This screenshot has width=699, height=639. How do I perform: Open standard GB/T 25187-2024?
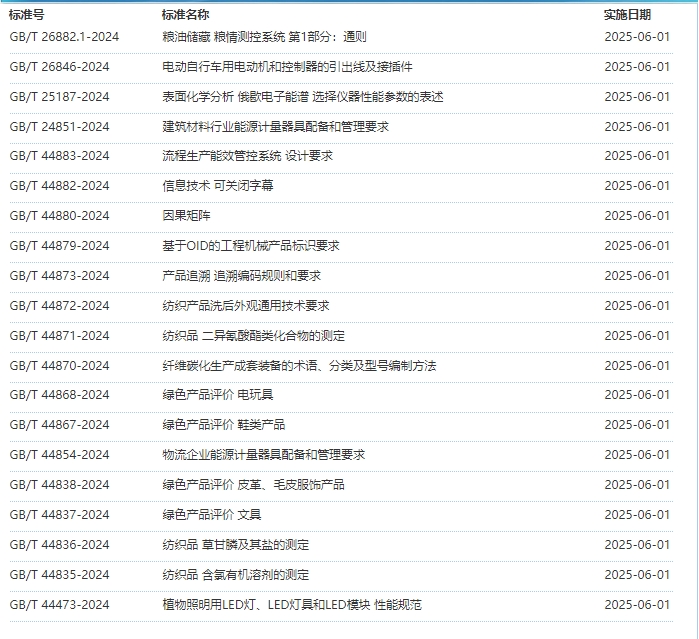[x=59, y=97]
